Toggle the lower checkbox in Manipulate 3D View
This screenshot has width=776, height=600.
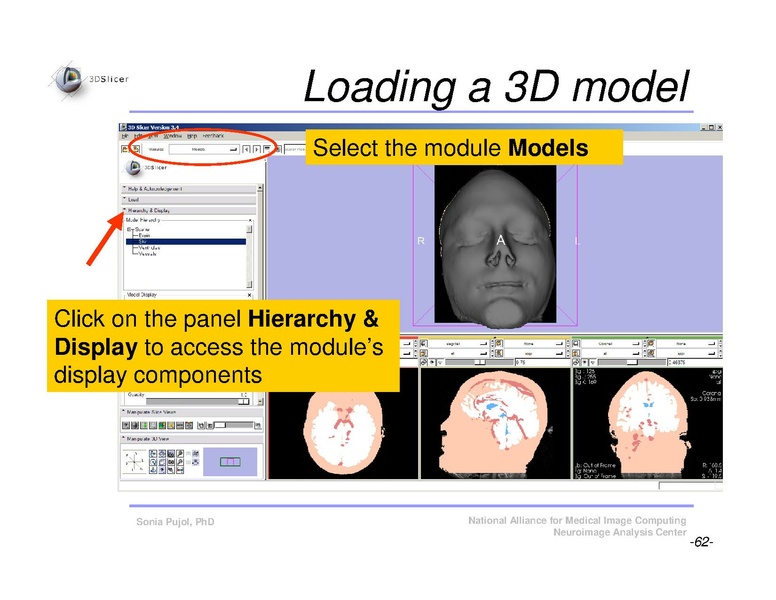click(x=189, y=462)
